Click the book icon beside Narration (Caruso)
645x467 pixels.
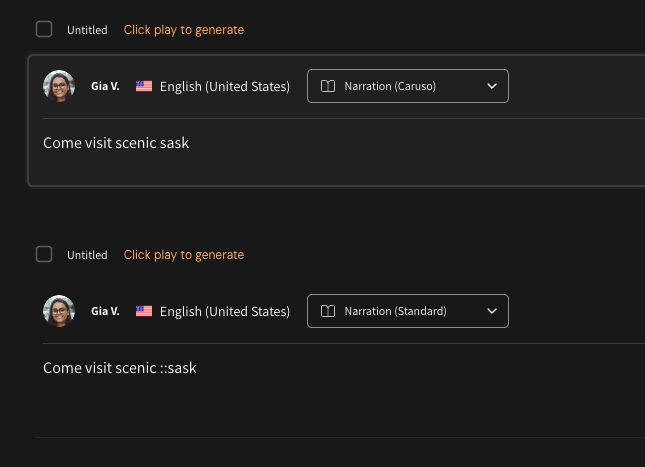tap(327, 86)
